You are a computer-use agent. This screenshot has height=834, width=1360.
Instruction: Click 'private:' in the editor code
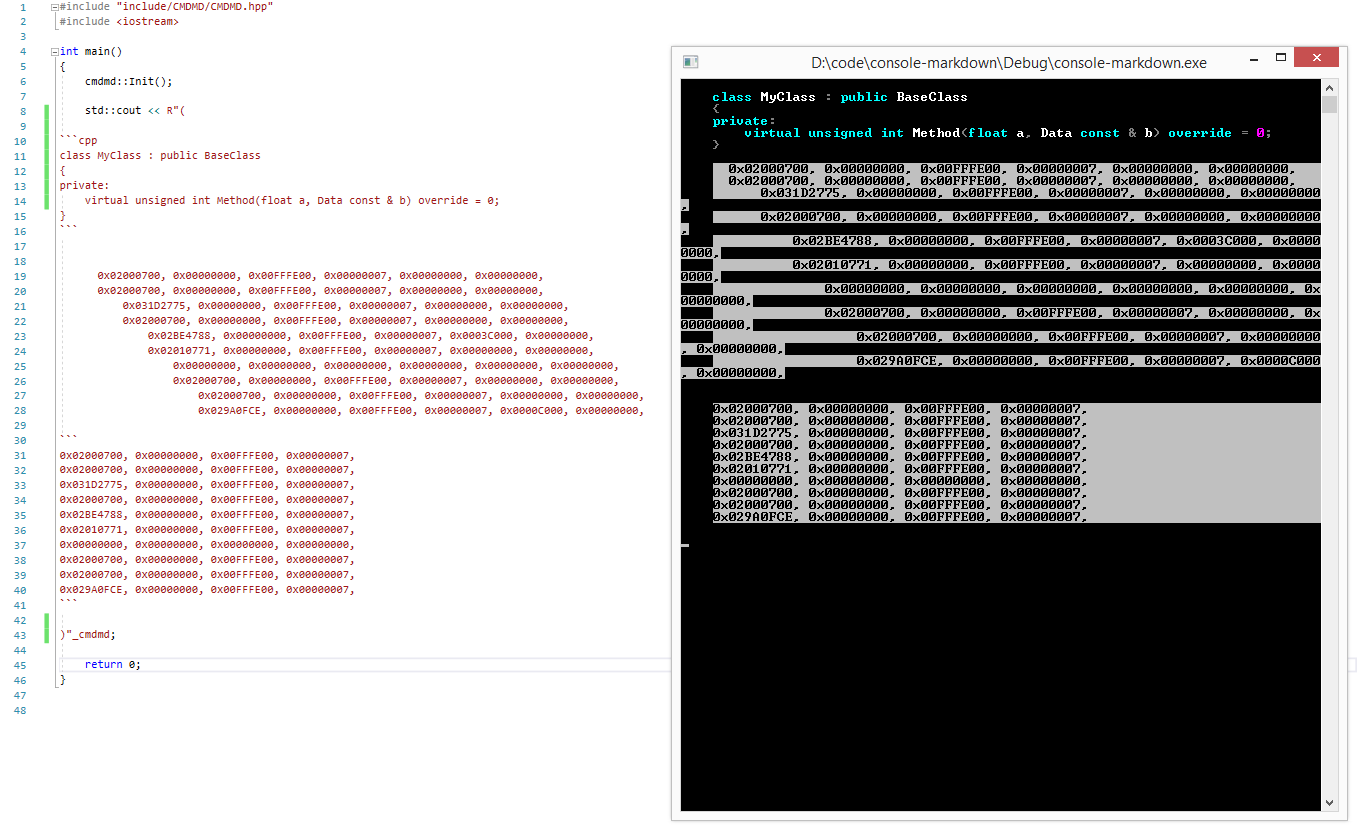pos(84,186)
